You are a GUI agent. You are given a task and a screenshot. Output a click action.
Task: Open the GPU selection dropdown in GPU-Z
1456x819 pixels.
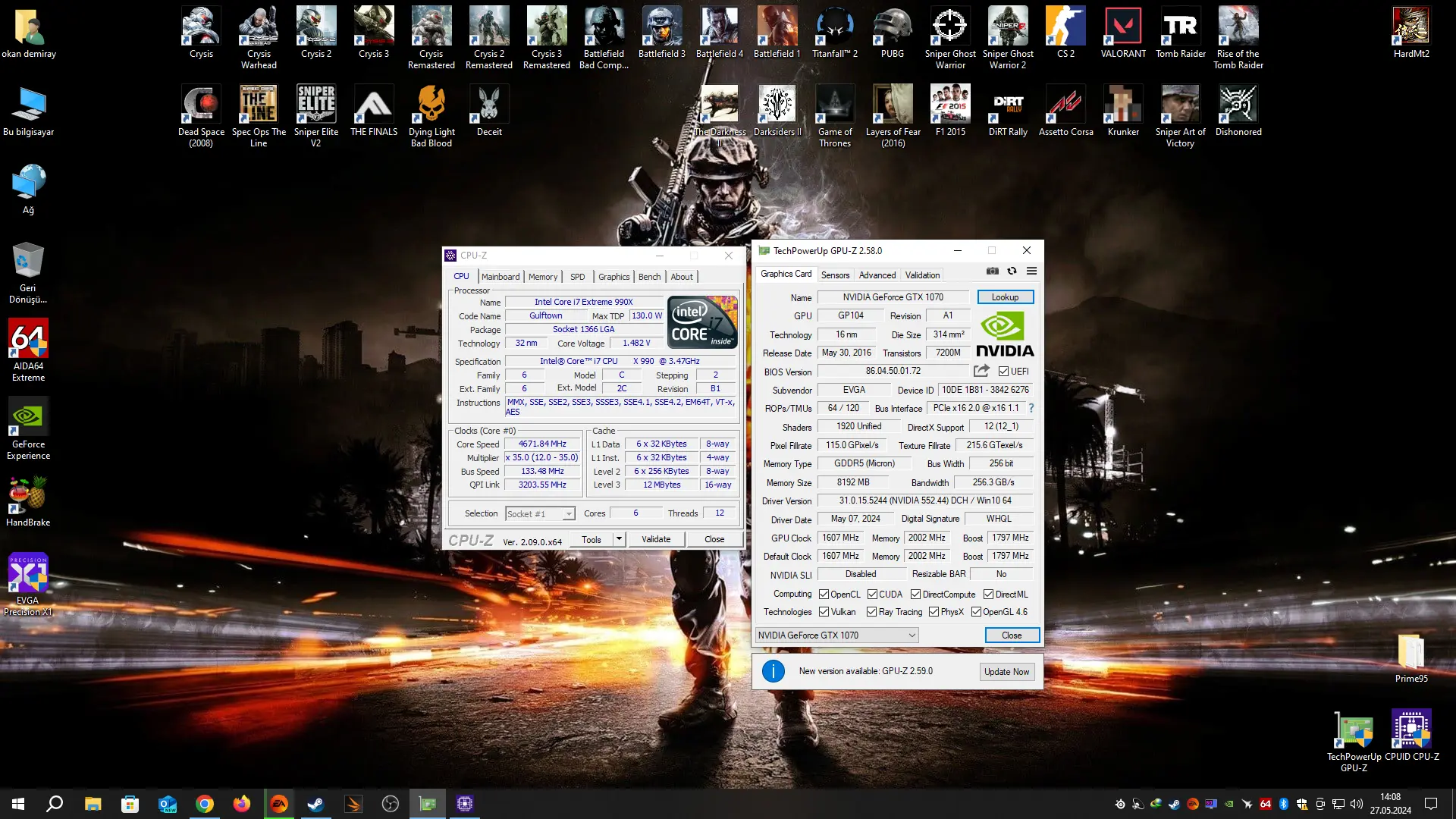(836, 635)
